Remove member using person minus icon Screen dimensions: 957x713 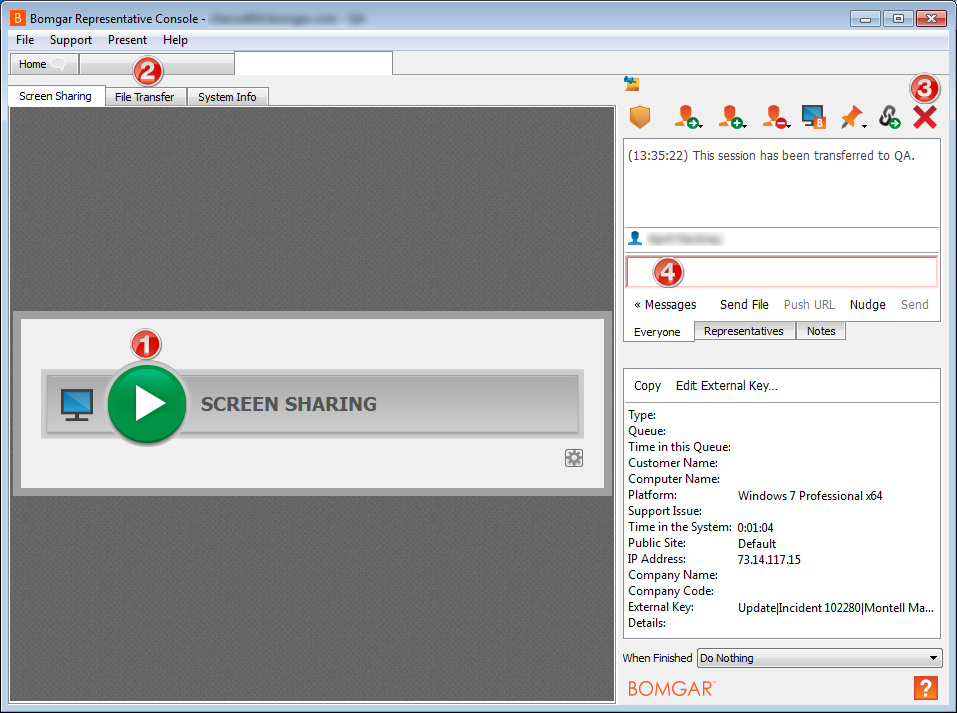click(x=776, y=117)
